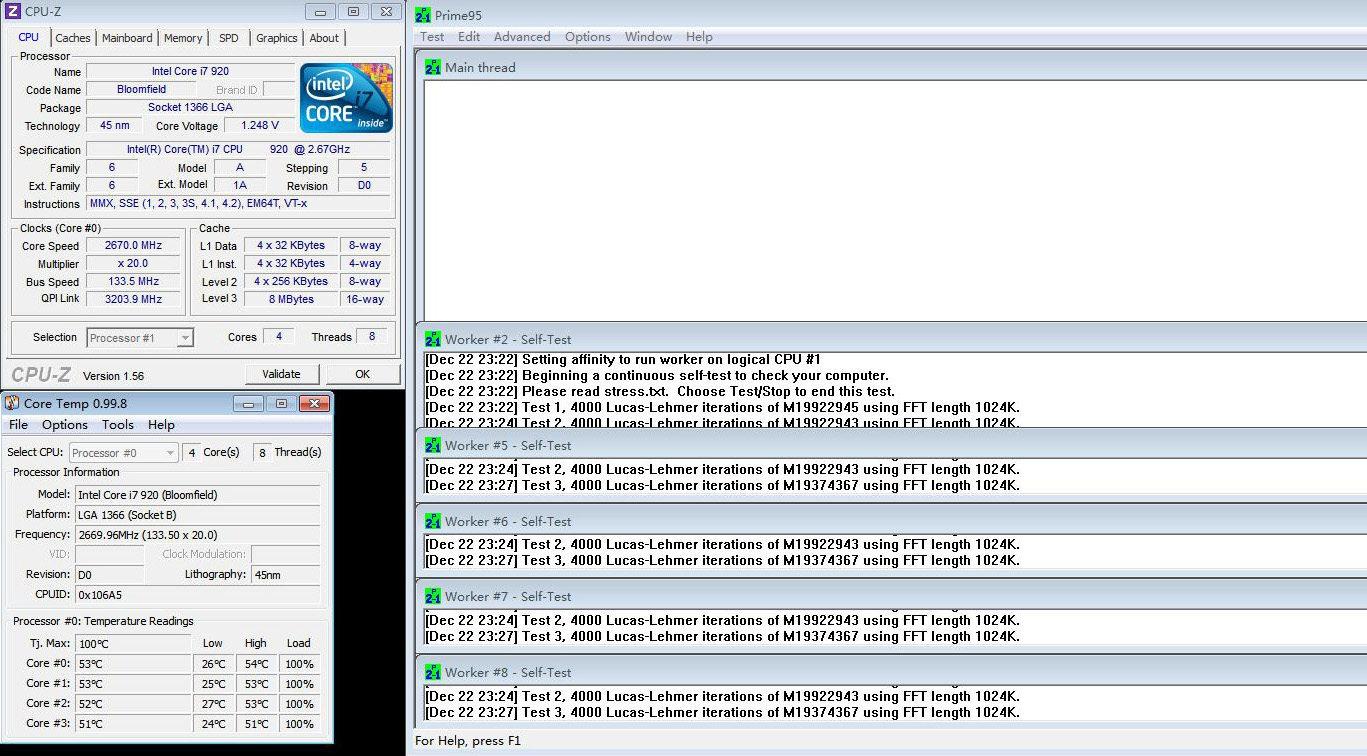Click the Worker #8 window icon
Image resolution: width=1367 pixels, height=756 pixels.
tap(433, 672)
